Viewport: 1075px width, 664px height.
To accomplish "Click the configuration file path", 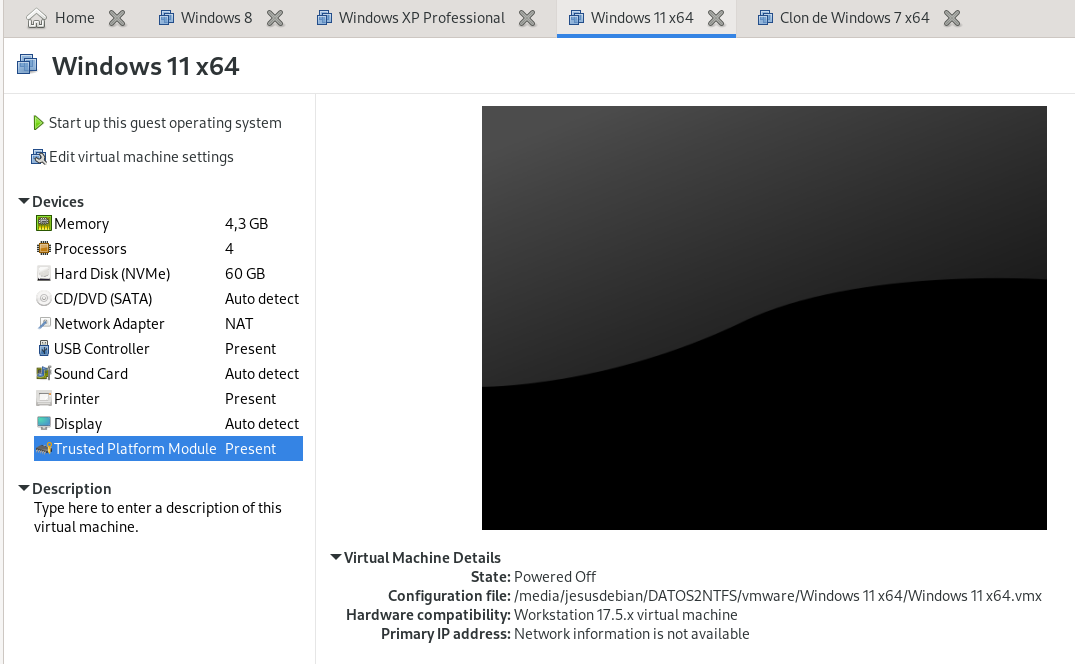I will [x=778, y=595].
